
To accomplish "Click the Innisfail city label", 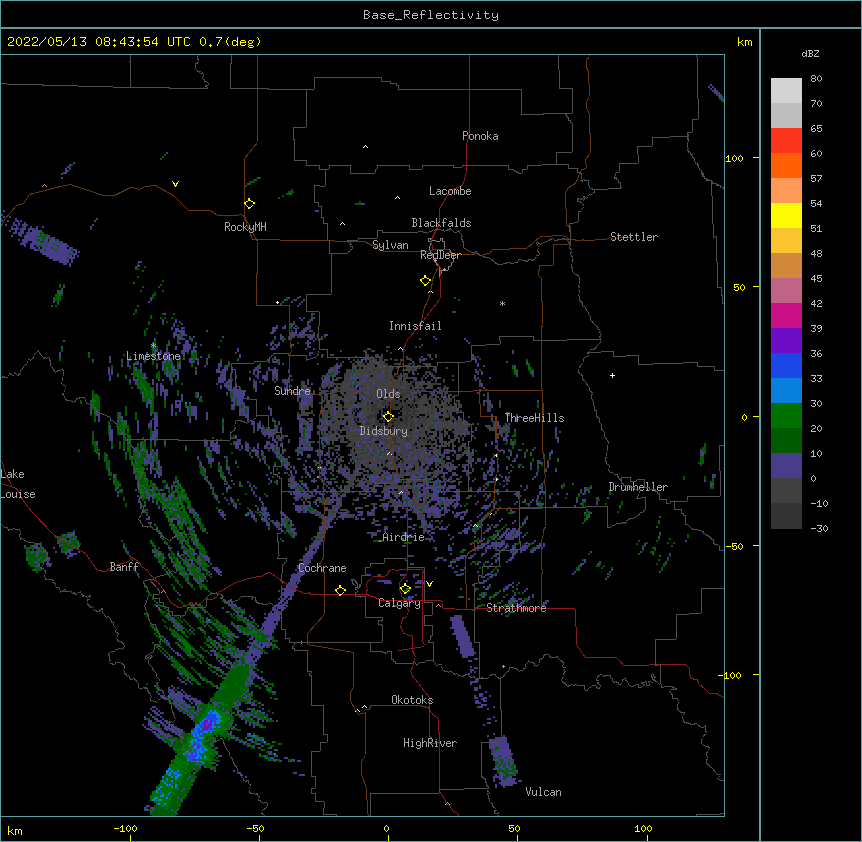I will 415,326.
